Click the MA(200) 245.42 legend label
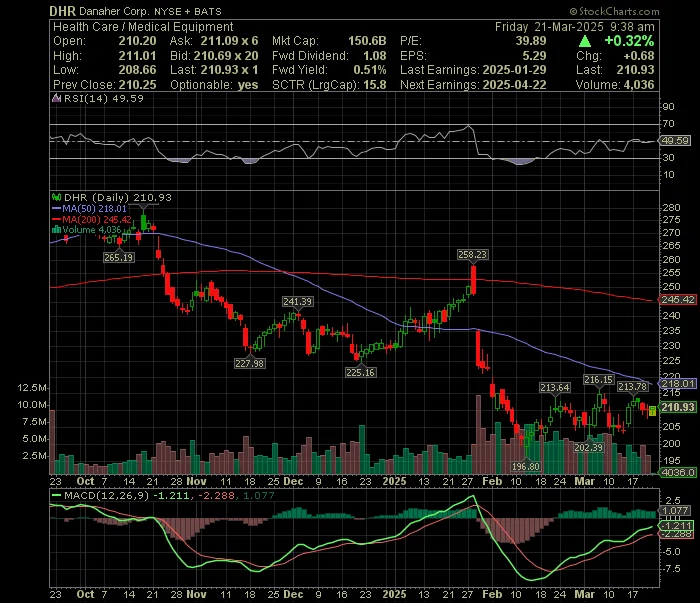 [x=97, y=219]
